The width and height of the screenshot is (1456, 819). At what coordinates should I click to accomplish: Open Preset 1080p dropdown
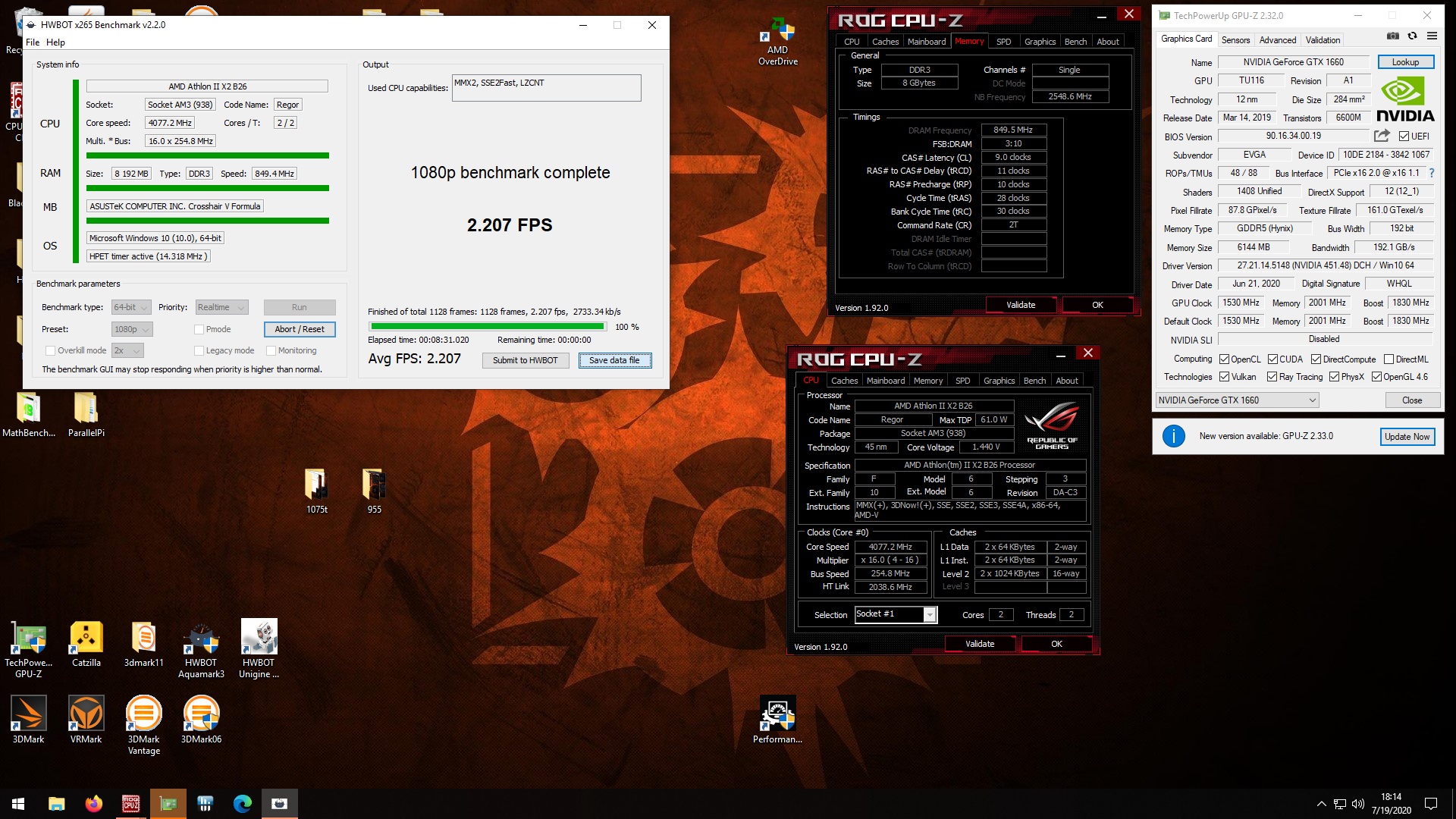click(x=132, y=329)
